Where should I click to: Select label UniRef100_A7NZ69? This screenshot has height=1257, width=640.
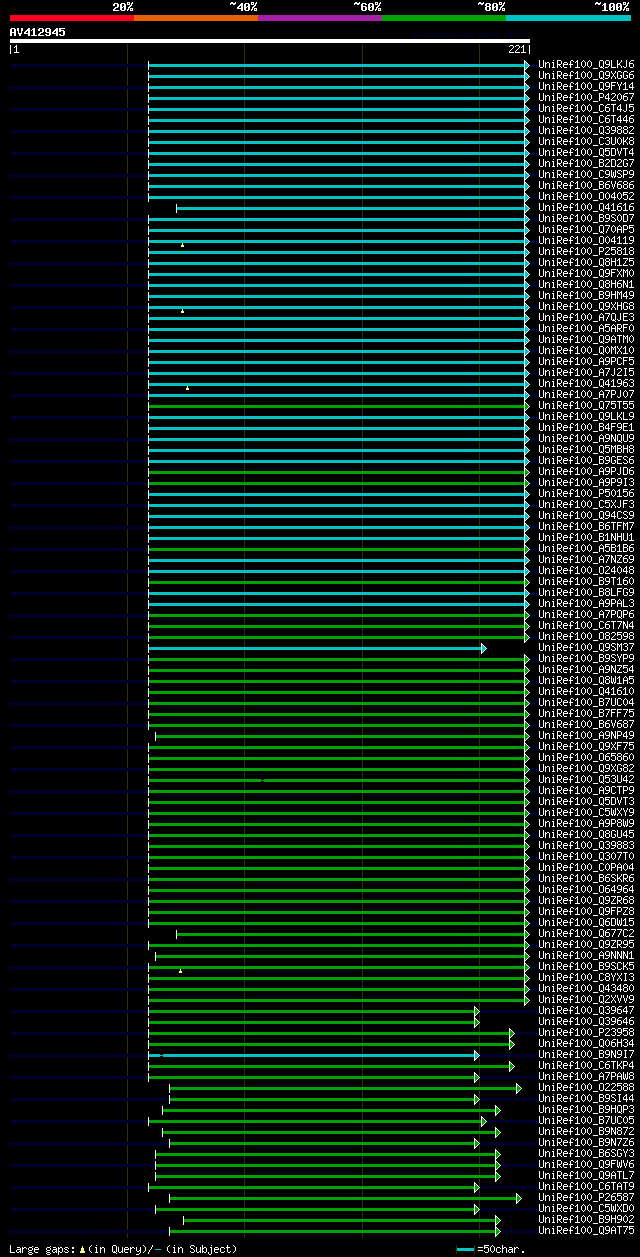tap(586, 559)
